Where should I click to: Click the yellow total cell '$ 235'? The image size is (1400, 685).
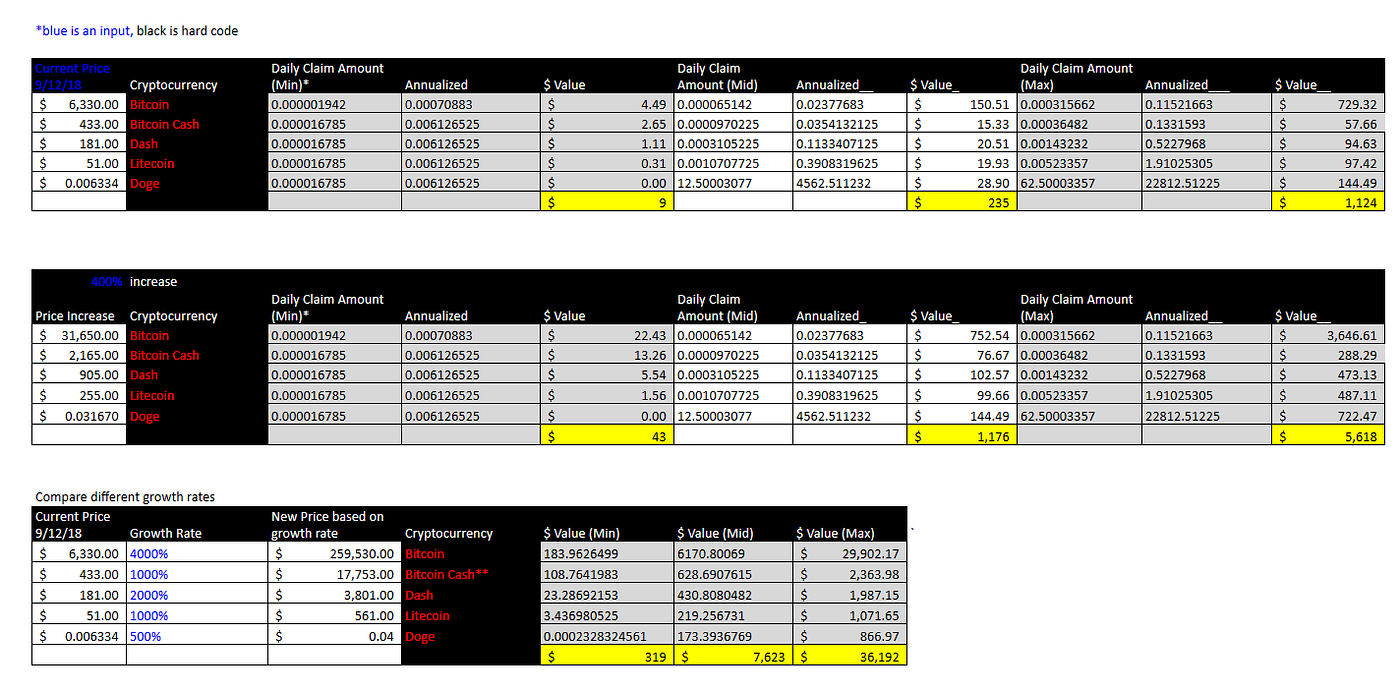click(x=961, y=202)
